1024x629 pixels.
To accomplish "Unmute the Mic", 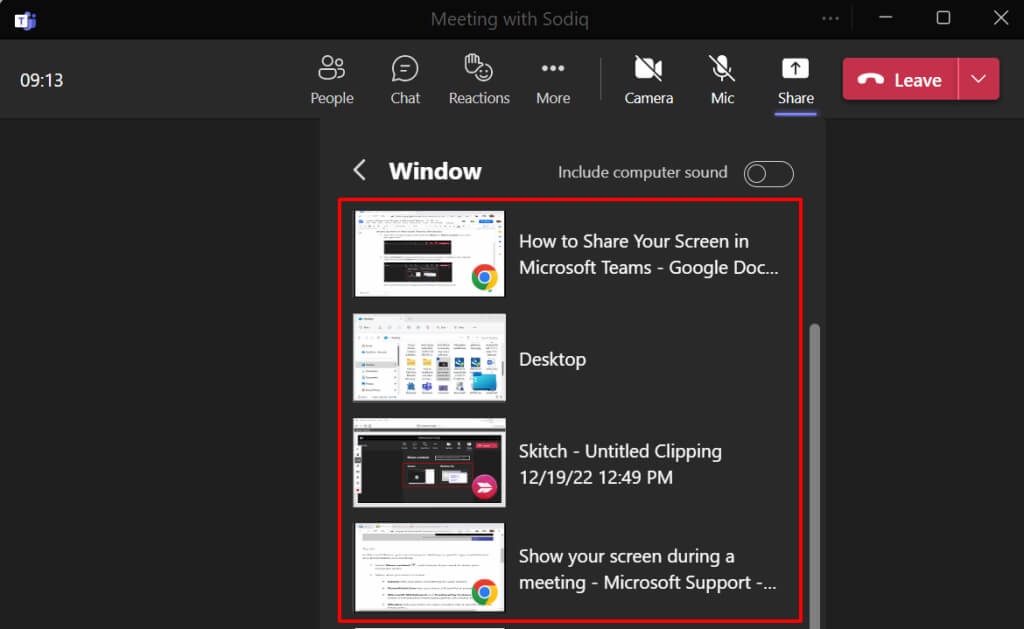I will pos(722,80).
